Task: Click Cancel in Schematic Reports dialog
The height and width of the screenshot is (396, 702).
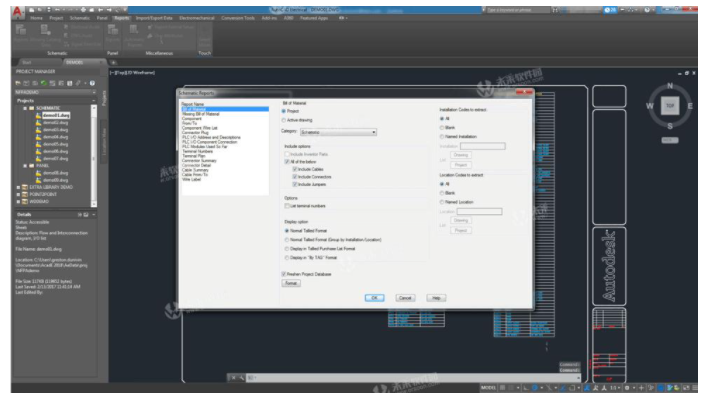Action: tap(405, 298)
